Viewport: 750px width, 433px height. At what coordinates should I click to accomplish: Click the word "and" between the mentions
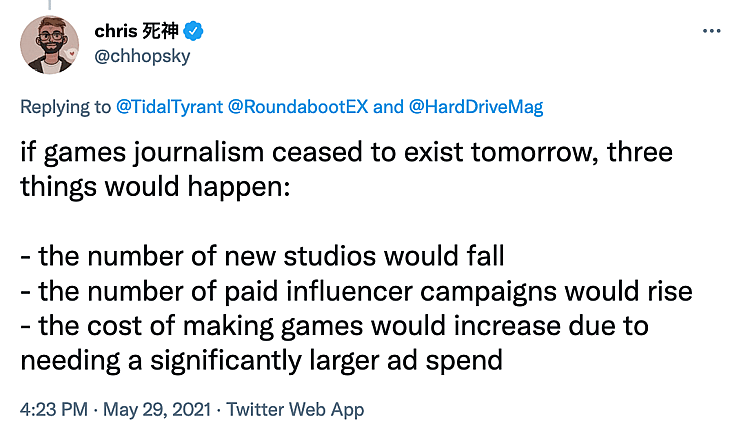[389, 107]
